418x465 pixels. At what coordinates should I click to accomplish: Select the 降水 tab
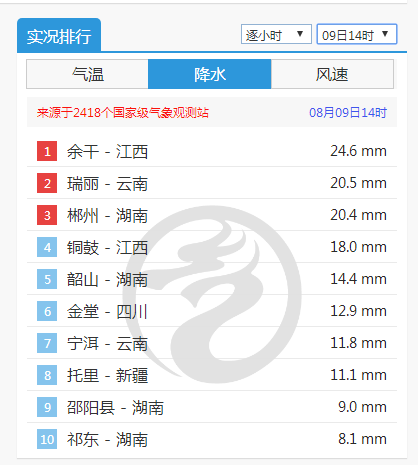click(x=210, y=74)
